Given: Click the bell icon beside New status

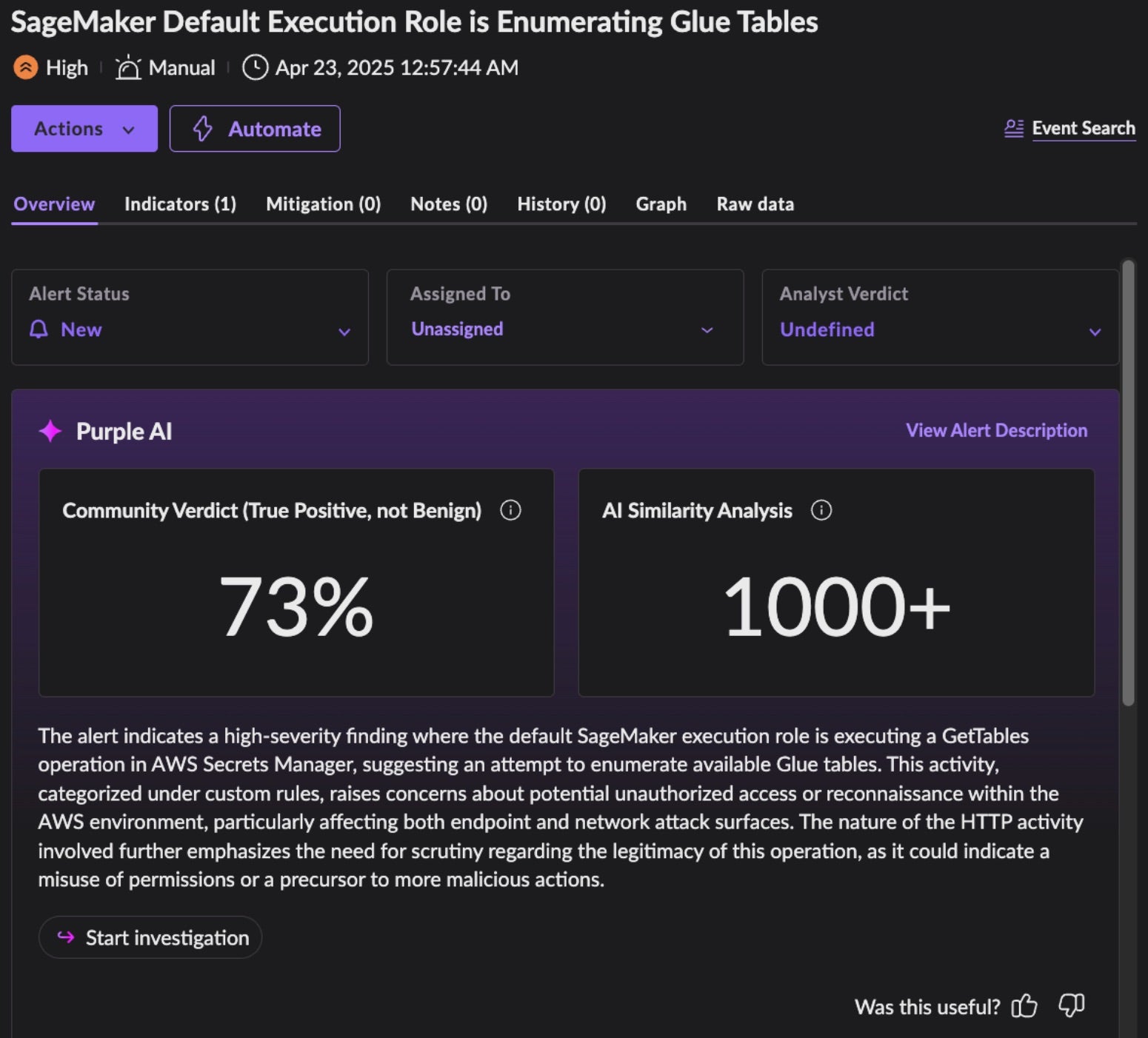Looking at the screenshot, I should pos(39,329).
